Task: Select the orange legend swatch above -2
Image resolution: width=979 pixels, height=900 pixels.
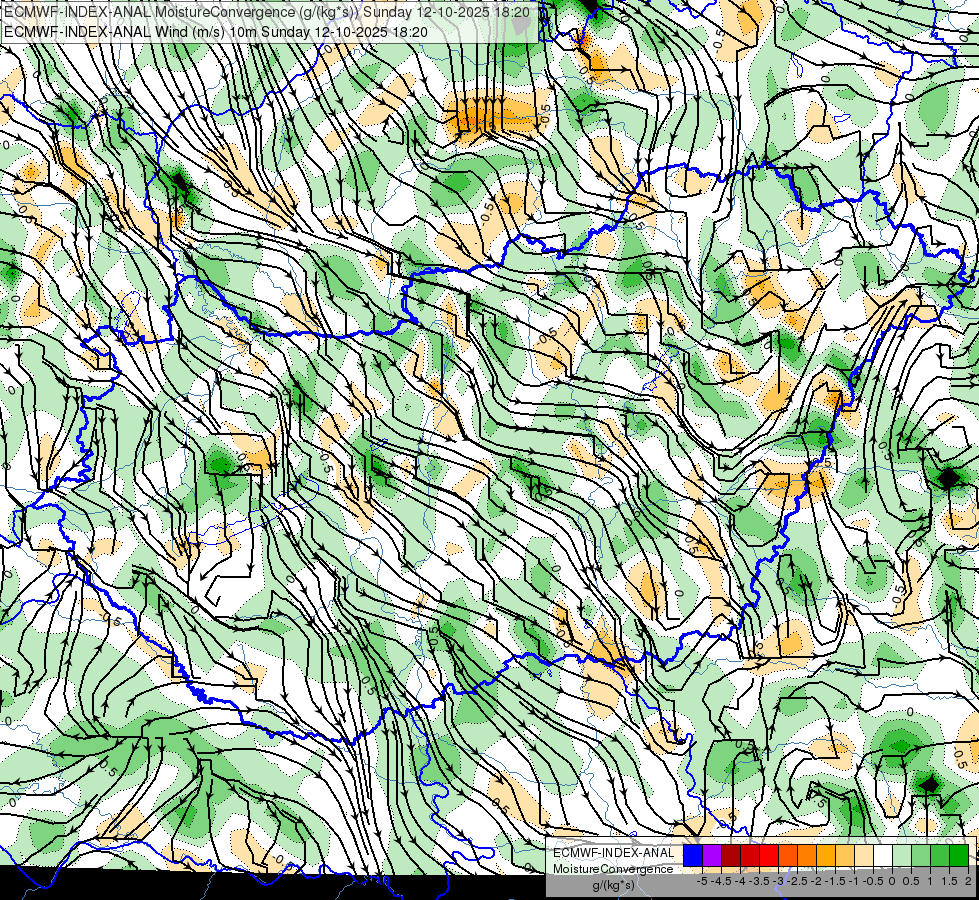Action: [x=807, y=855]
